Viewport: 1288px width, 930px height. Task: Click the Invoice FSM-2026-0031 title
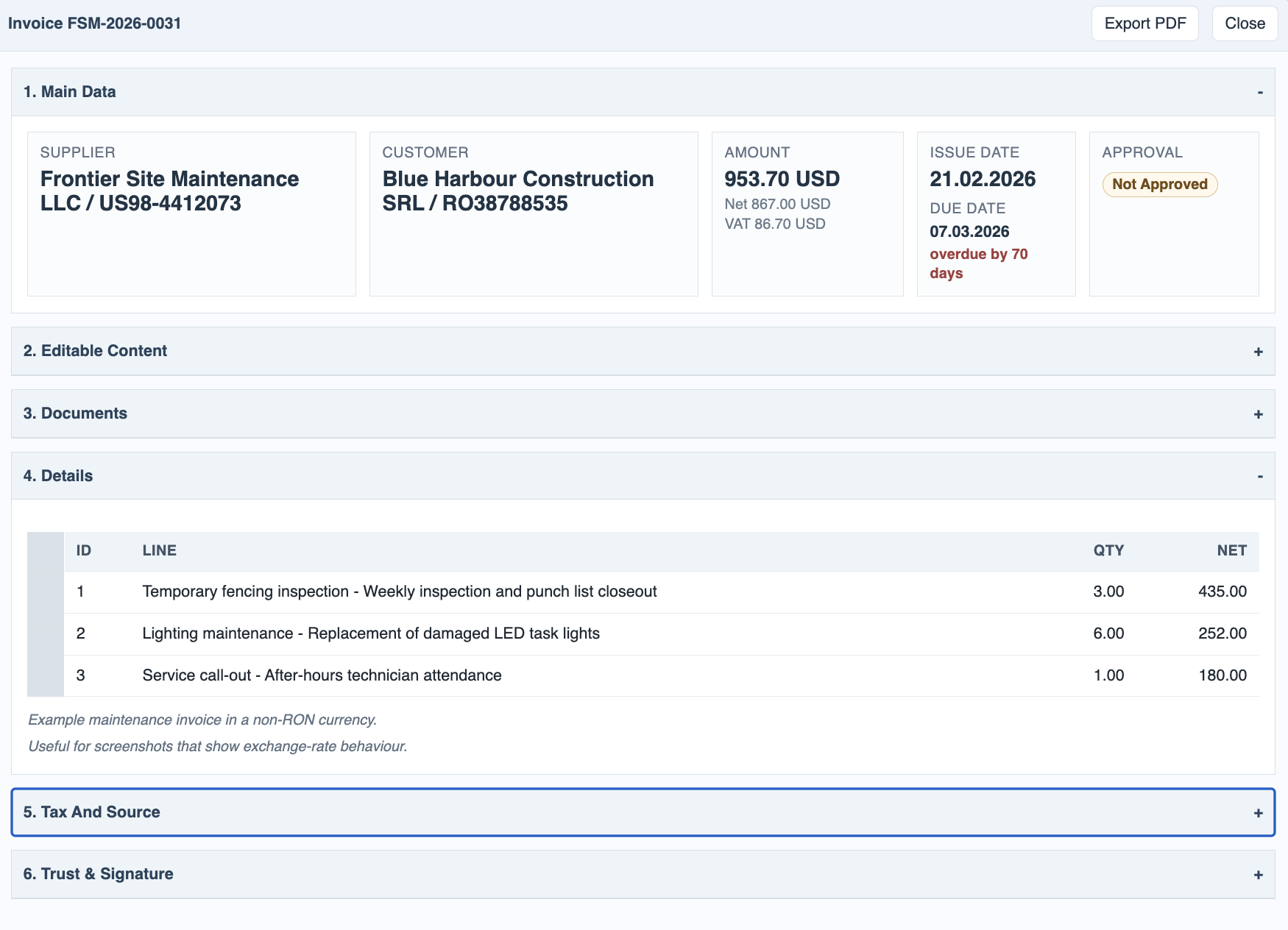(x=94, y=24)
